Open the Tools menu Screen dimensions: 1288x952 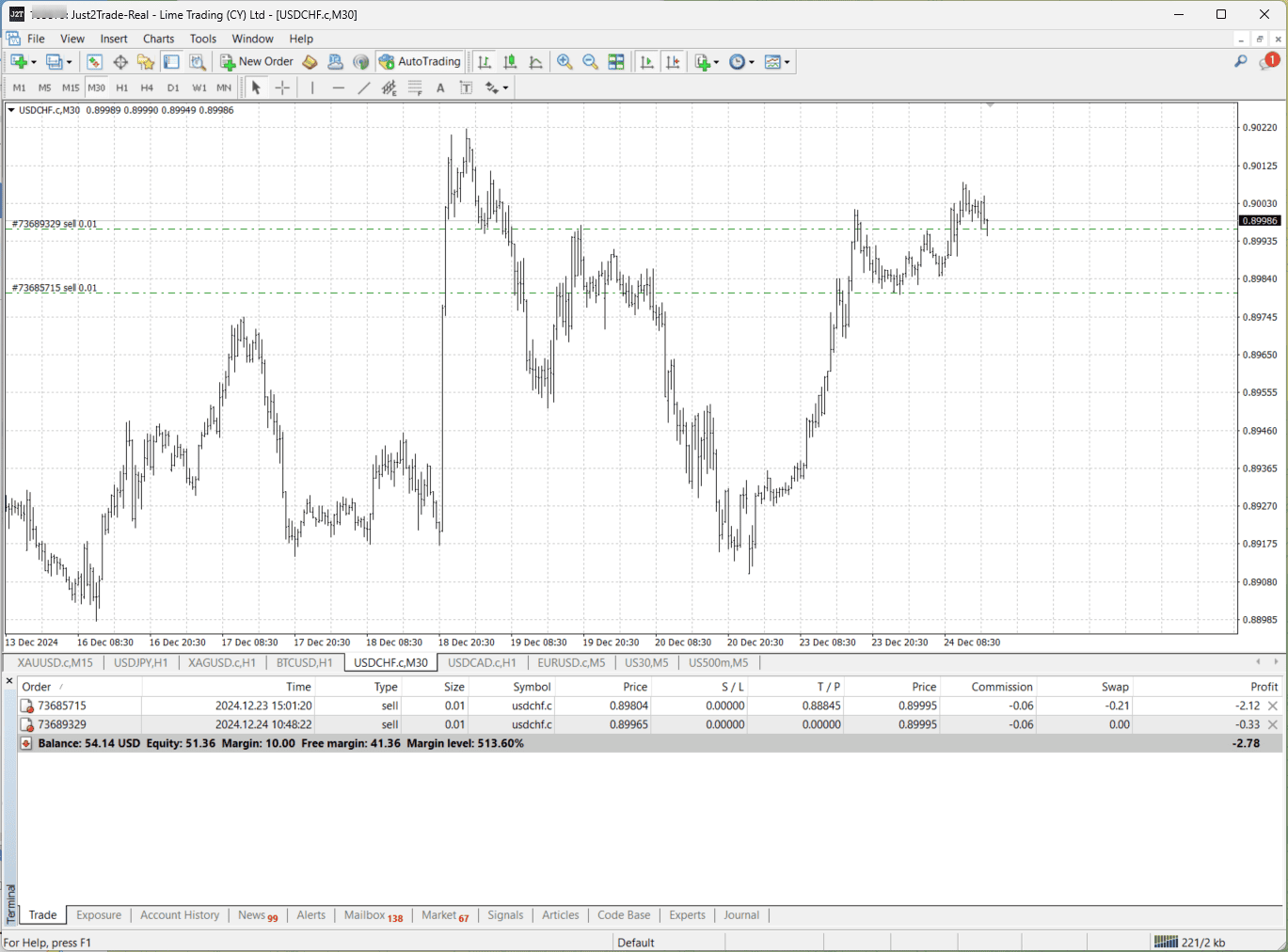pyautogui.click(x=203, y=39)
